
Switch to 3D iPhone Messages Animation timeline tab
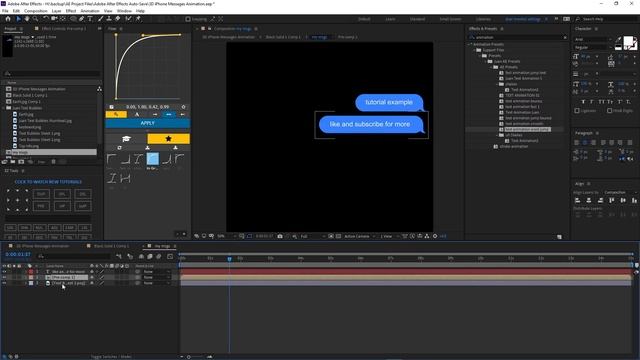42,246
